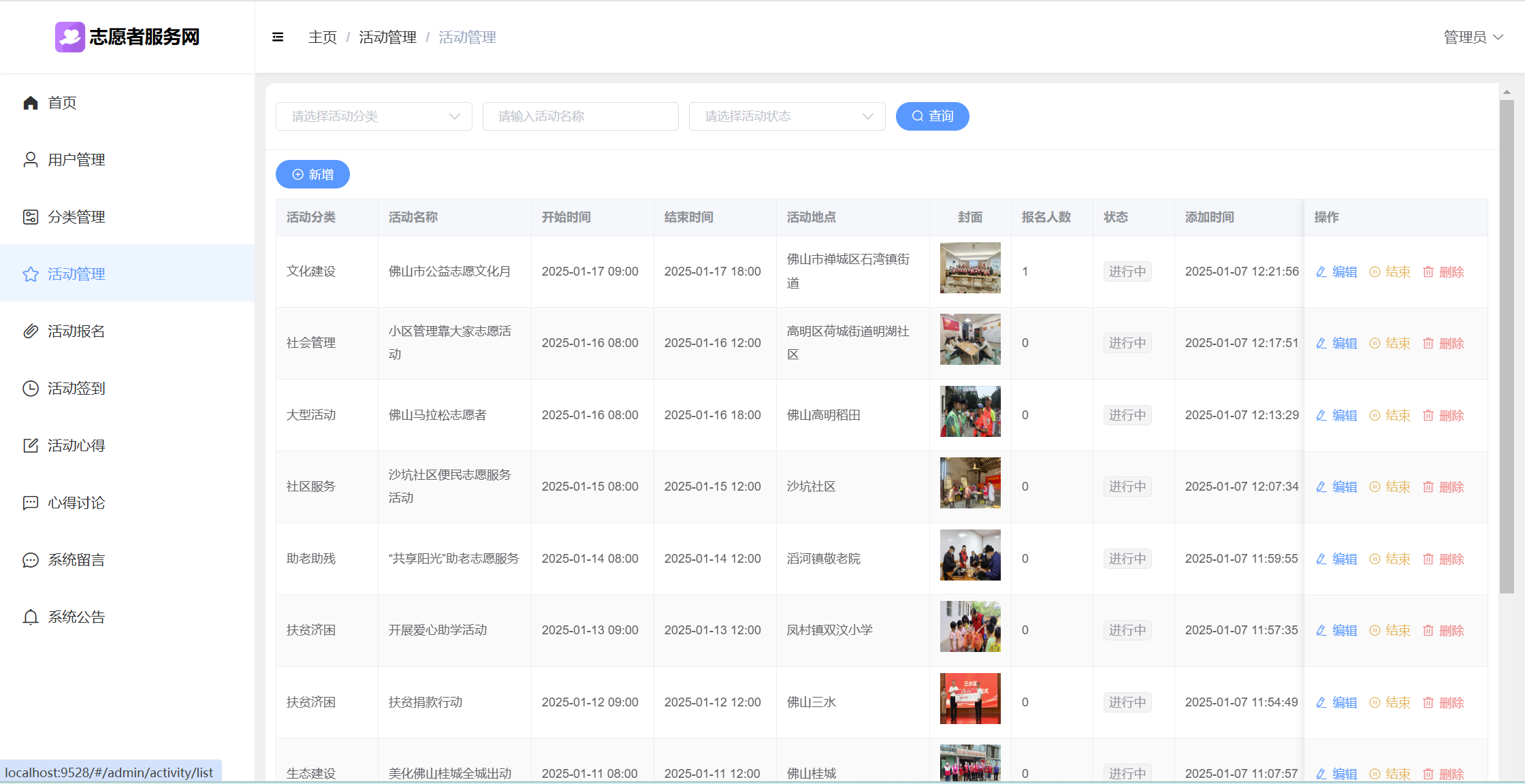Click the 新增 add button

tap(312, 175)
